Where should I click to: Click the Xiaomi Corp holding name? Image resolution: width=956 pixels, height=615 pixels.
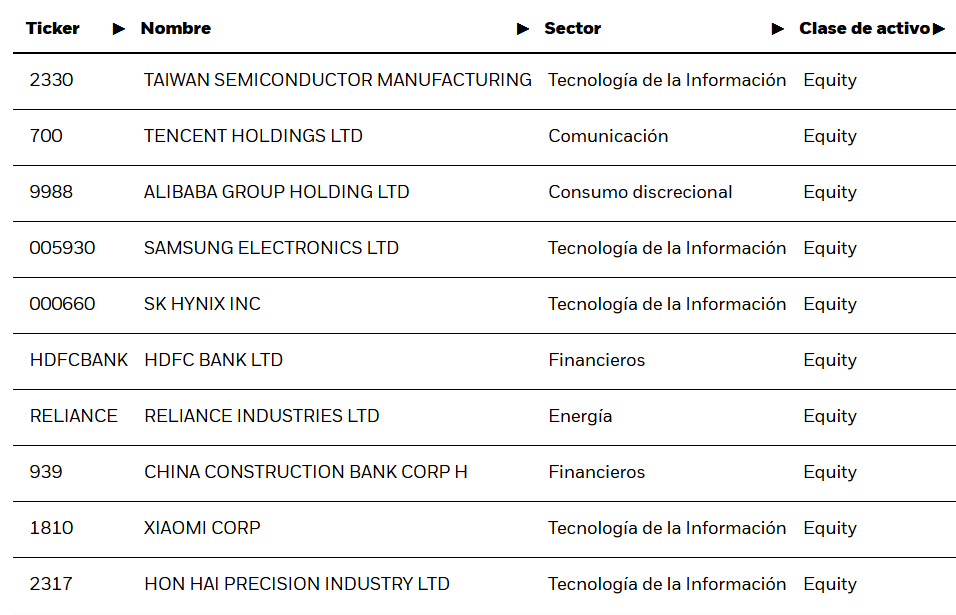[x=202, y=528]
